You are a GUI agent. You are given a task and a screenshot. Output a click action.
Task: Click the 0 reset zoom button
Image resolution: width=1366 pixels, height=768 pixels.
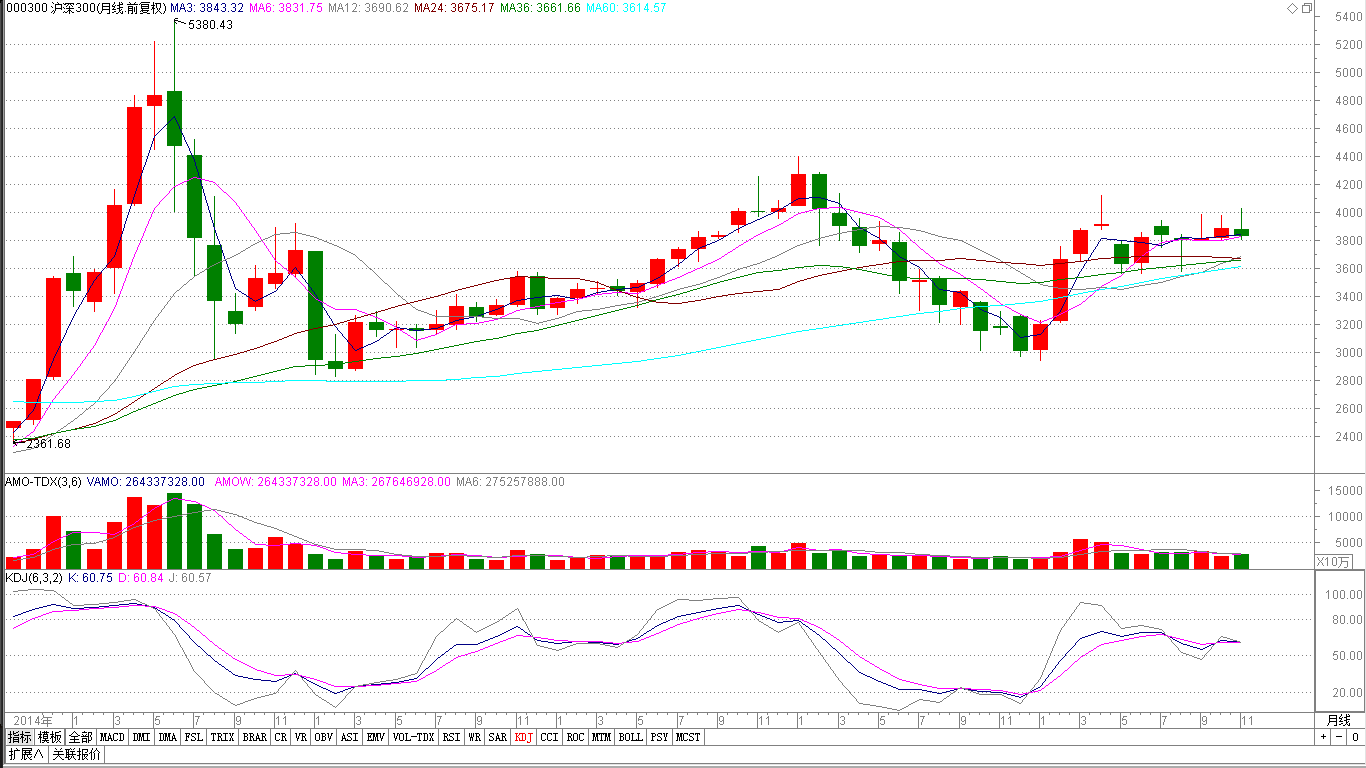pos(1354,737)
